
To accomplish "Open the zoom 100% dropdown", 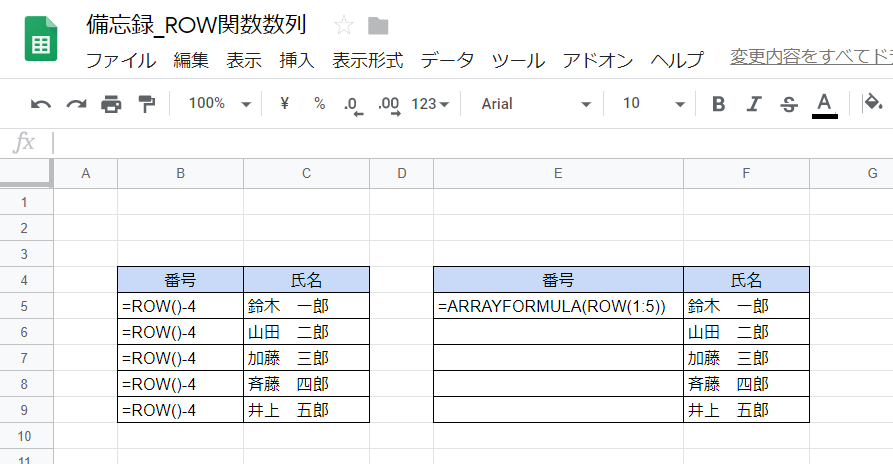I will [x=220, y=104].
